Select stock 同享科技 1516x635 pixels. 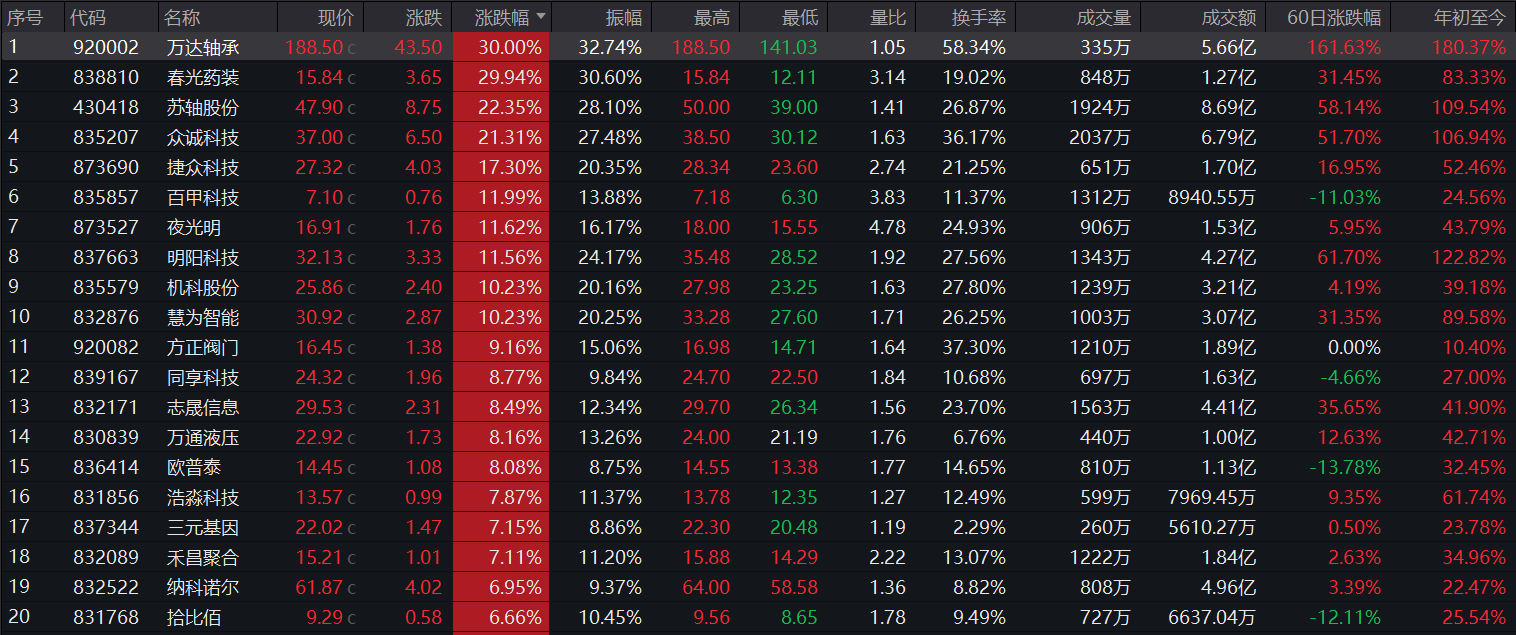(203, 377)
